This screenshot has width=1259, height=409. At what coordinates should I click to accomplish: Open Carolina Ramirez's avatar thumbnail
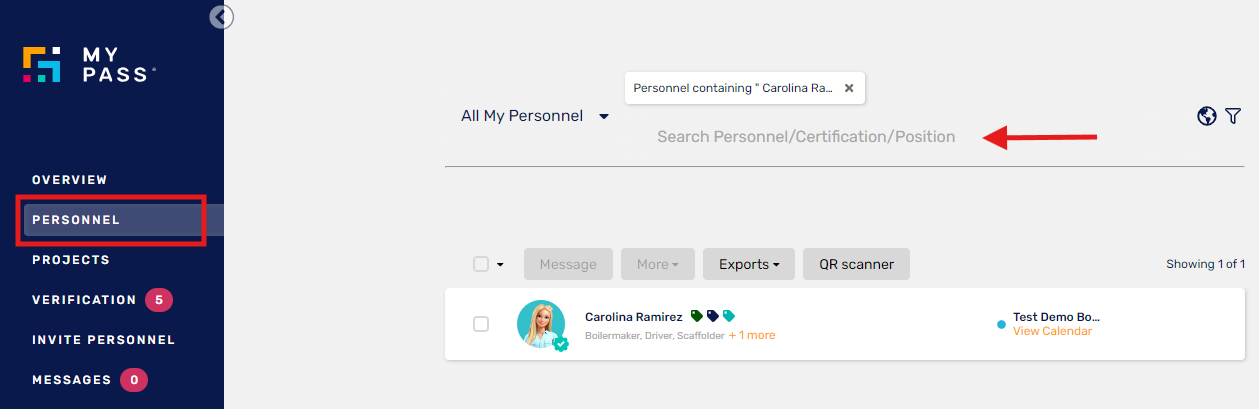pos(541,324)
